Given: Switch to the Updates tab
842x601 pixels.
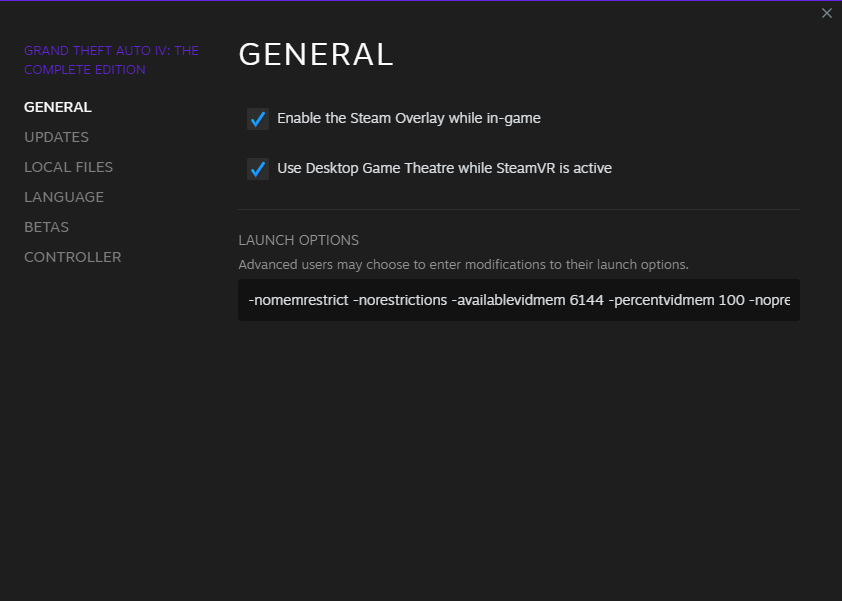Looking at the screenshot, I should (56, 137).
